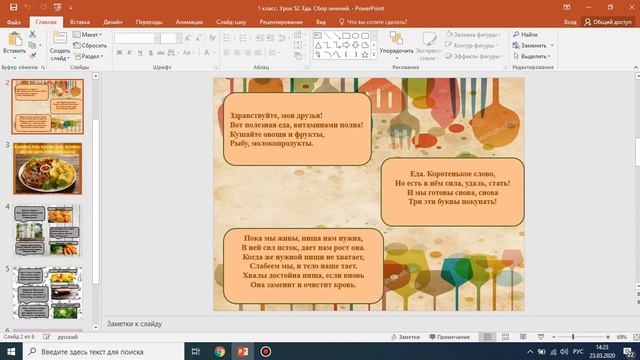Select the Star shape in gallery

(x=365, y=54)
